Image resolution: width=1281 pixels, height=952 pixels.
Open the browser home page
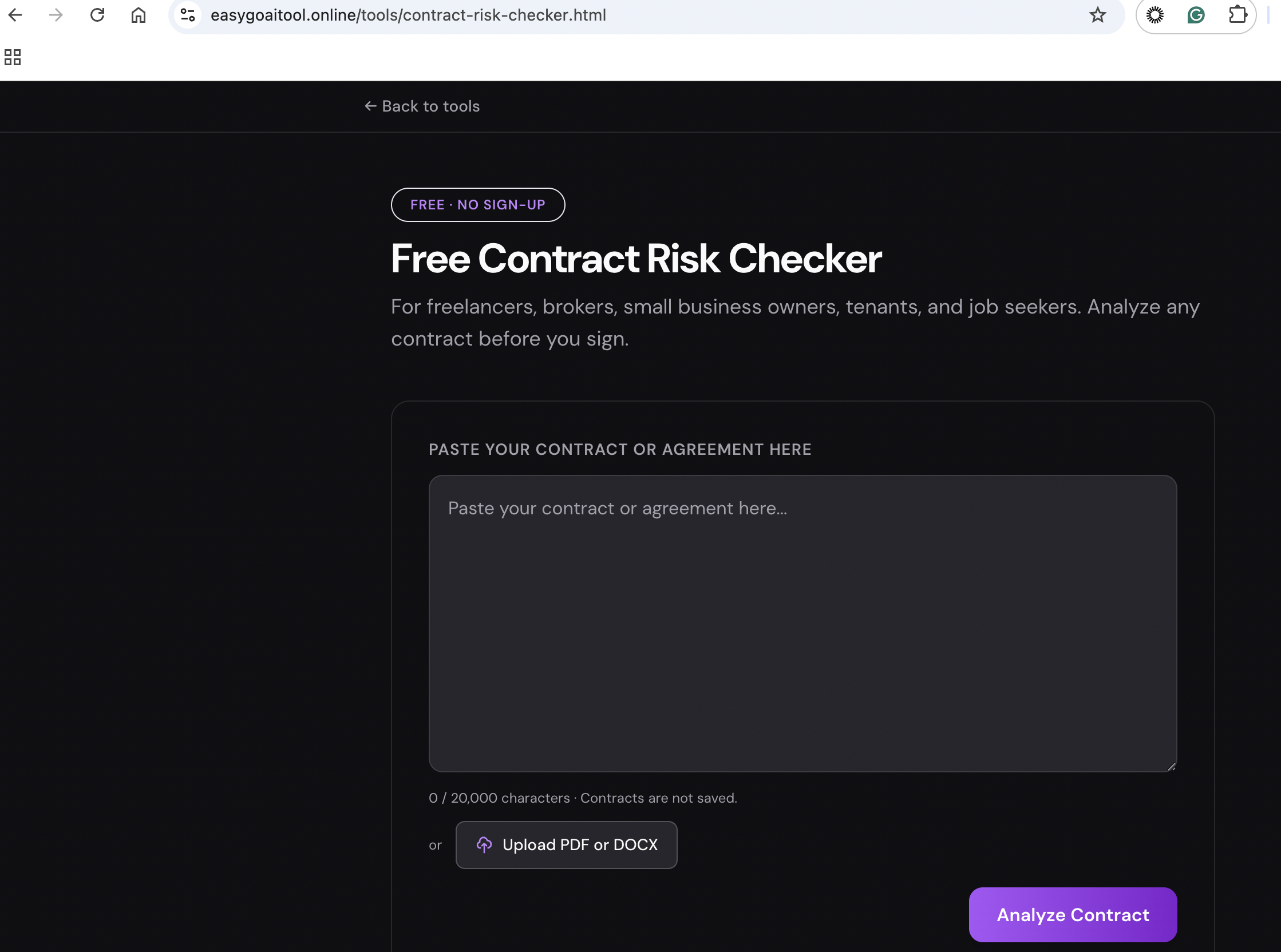pyautogui.click(x=138, y=15)
